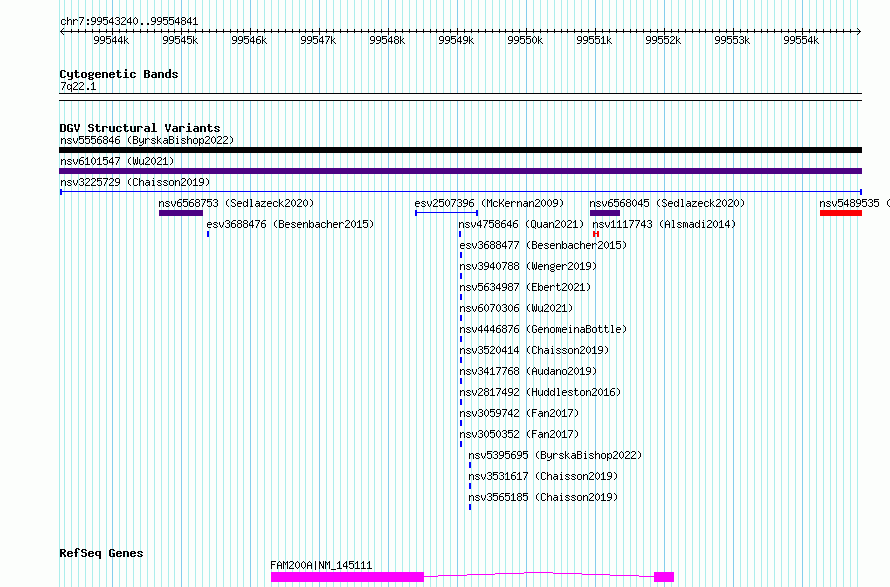Open nsv5395695 (ByrskaBishop2022) label

click(555, 455)
